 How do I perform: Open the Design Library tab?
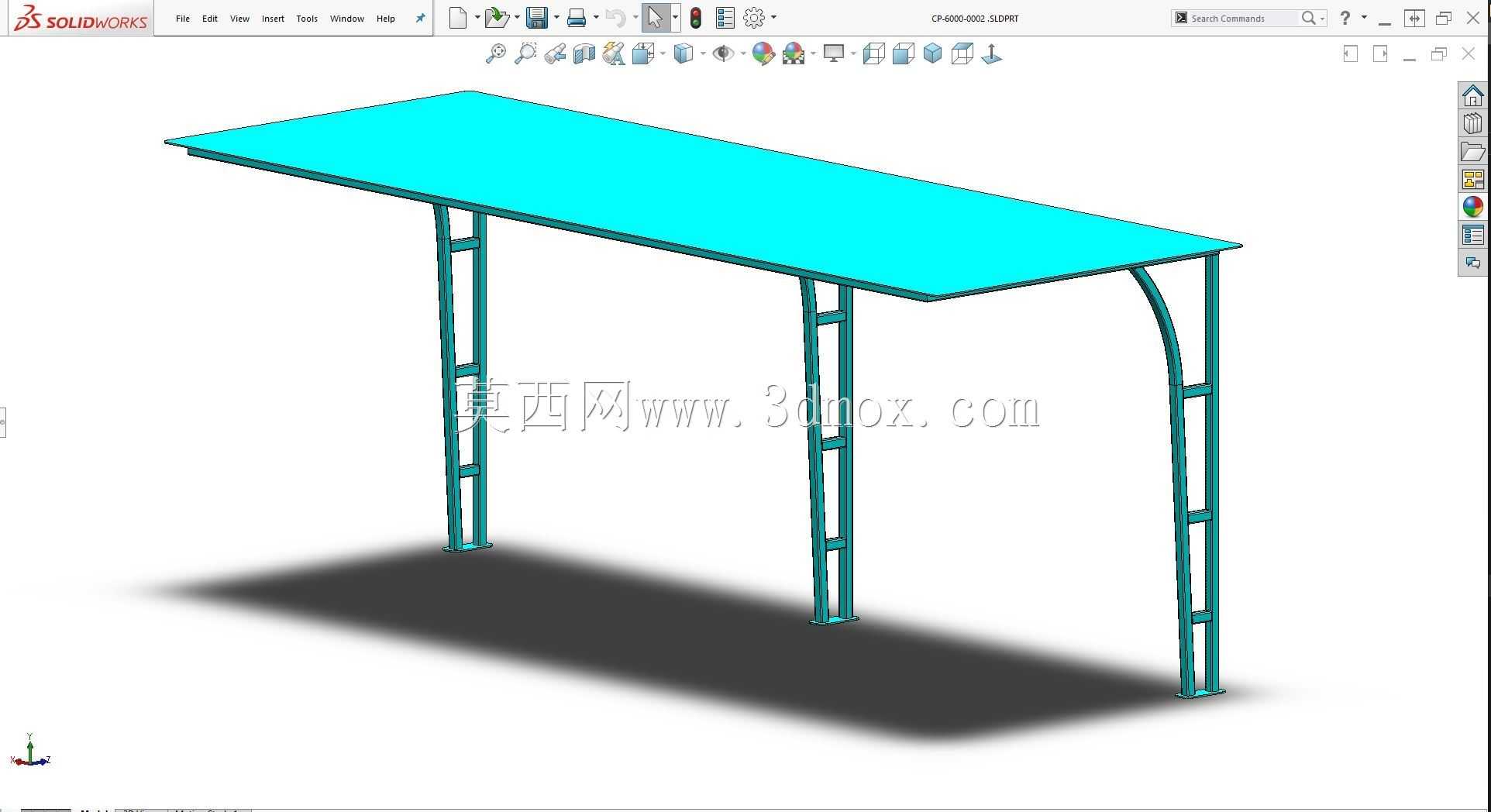pyautogui.click(x=1473, y=124)
